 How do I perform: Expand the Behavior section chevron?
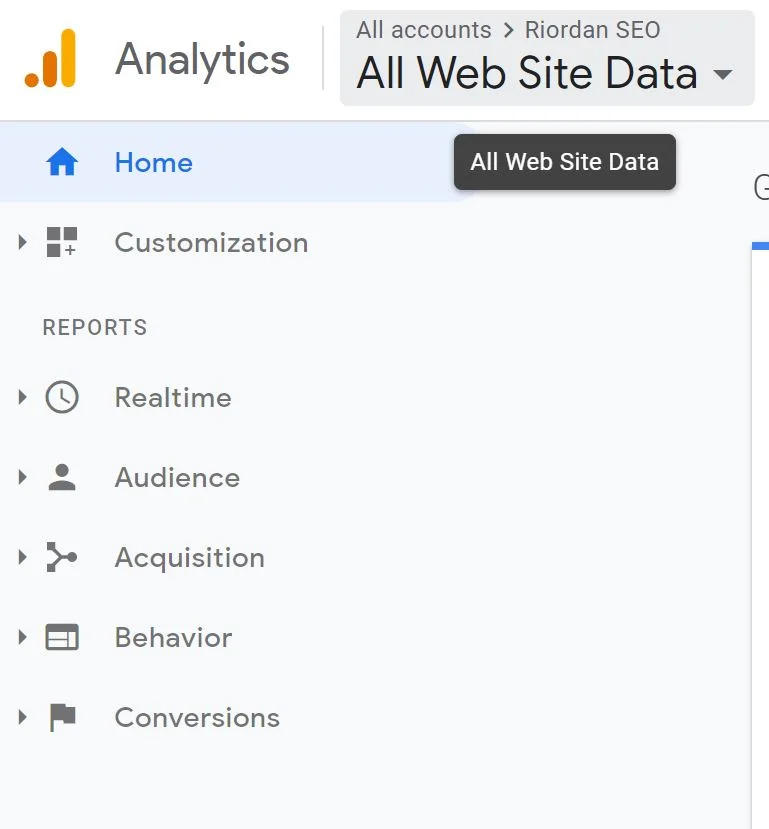22,637
